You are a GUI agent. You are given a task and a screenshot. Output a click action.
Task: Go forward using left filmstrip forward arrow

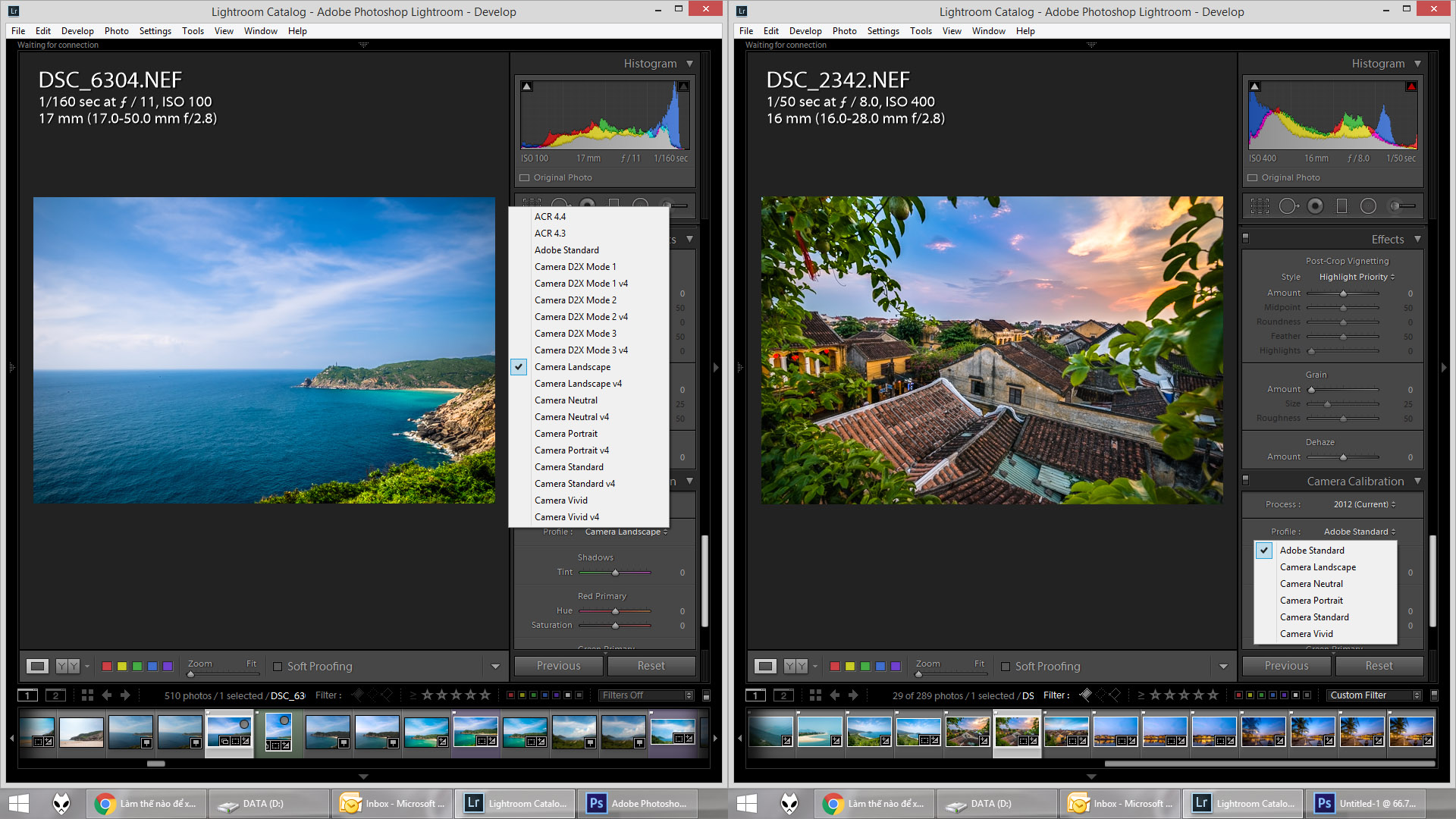click(125, 695)
